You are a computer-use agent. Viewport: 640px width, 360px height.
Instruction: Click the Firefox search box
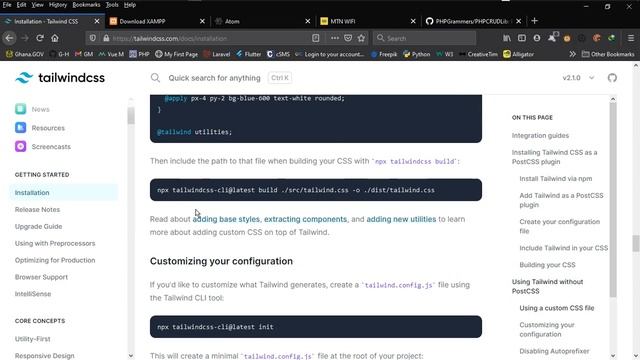click(424, 38)
